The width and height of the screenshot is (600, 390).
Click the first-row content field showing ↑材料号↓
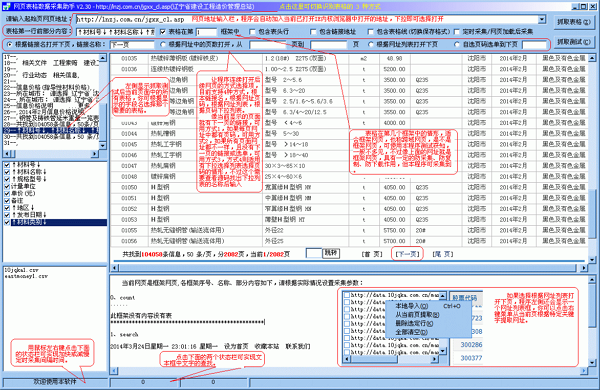click(115, 32)
